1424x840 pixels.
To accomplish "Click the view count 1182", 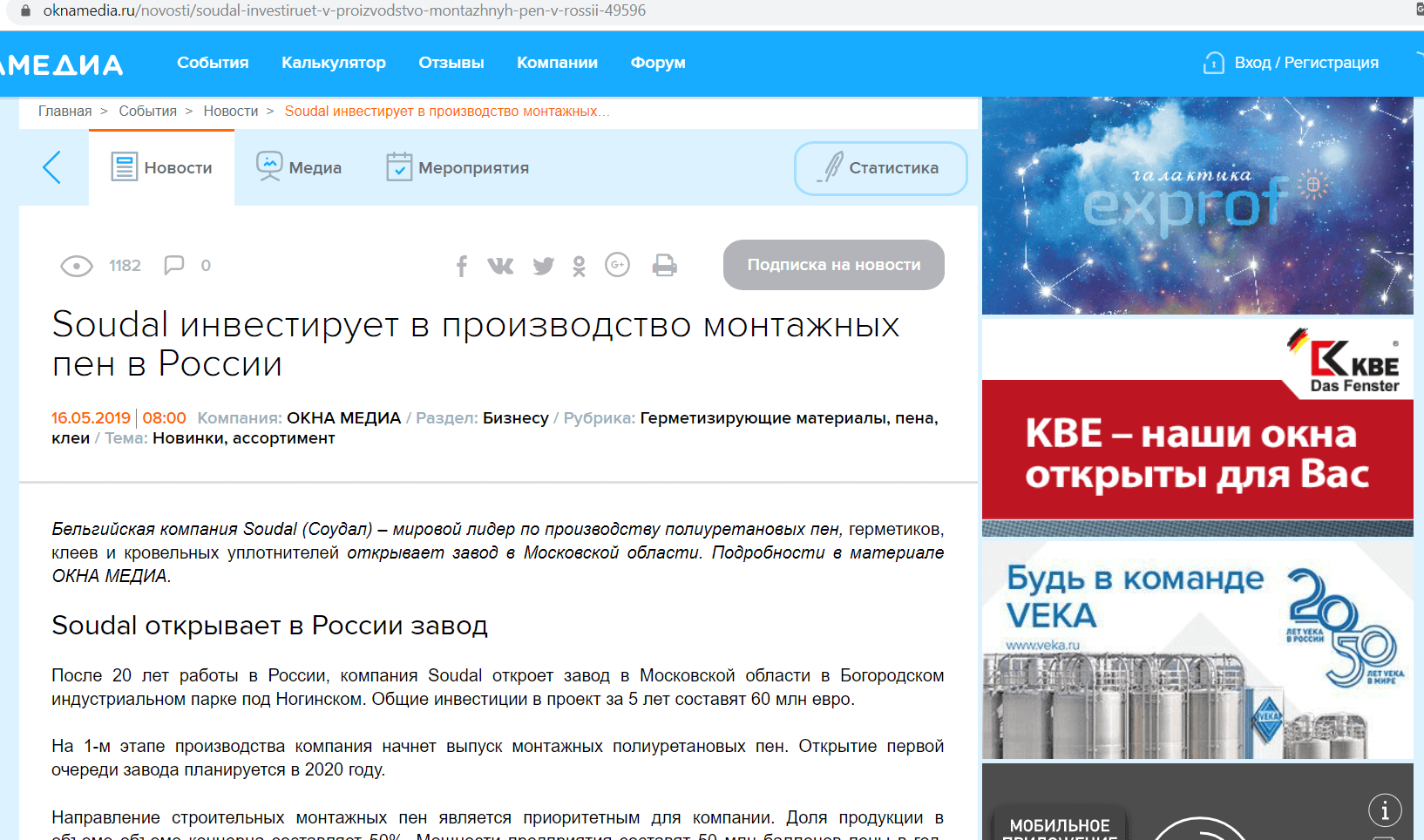I will pos(125,266).
